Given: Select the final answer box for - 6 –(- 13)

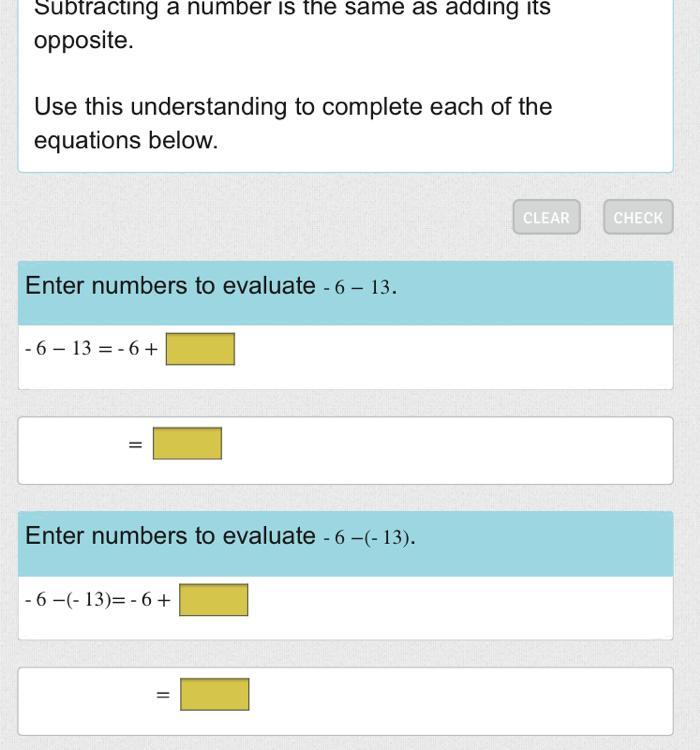Looking at the screenshot, I should (x=215, y=695).
